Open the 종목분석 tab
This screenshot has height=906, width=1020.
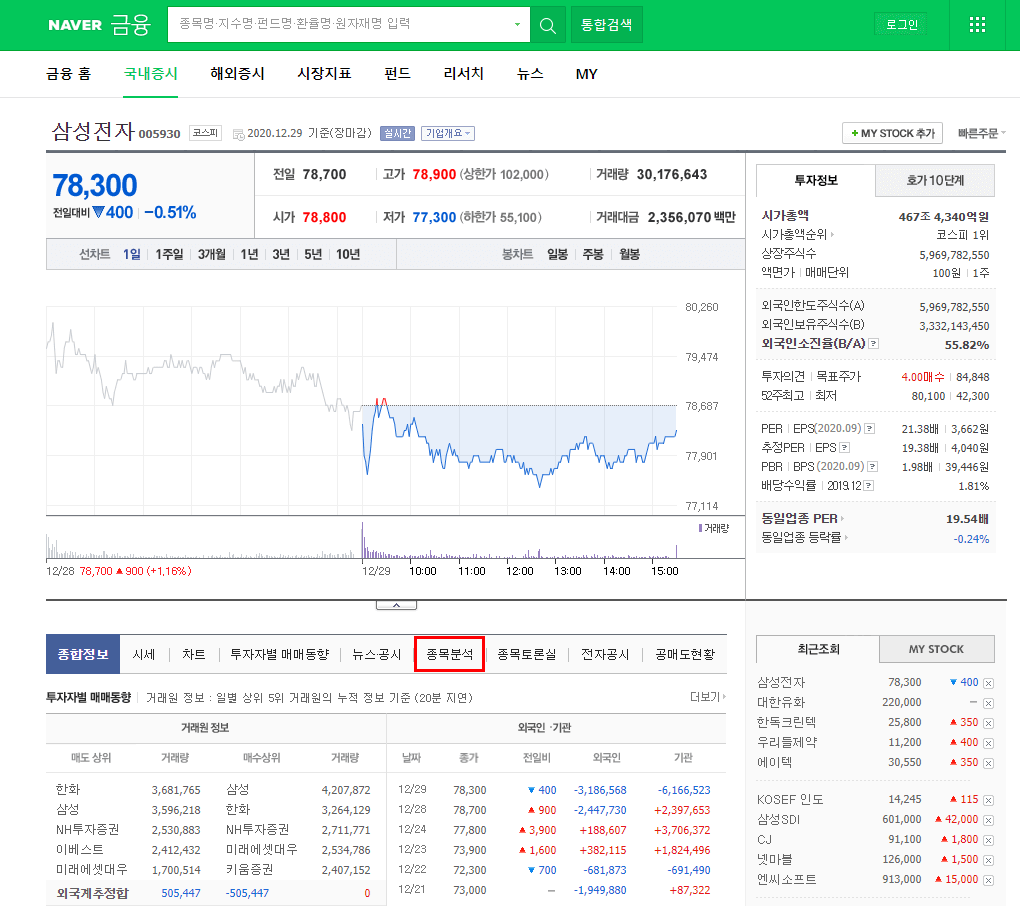coord(450,654)
